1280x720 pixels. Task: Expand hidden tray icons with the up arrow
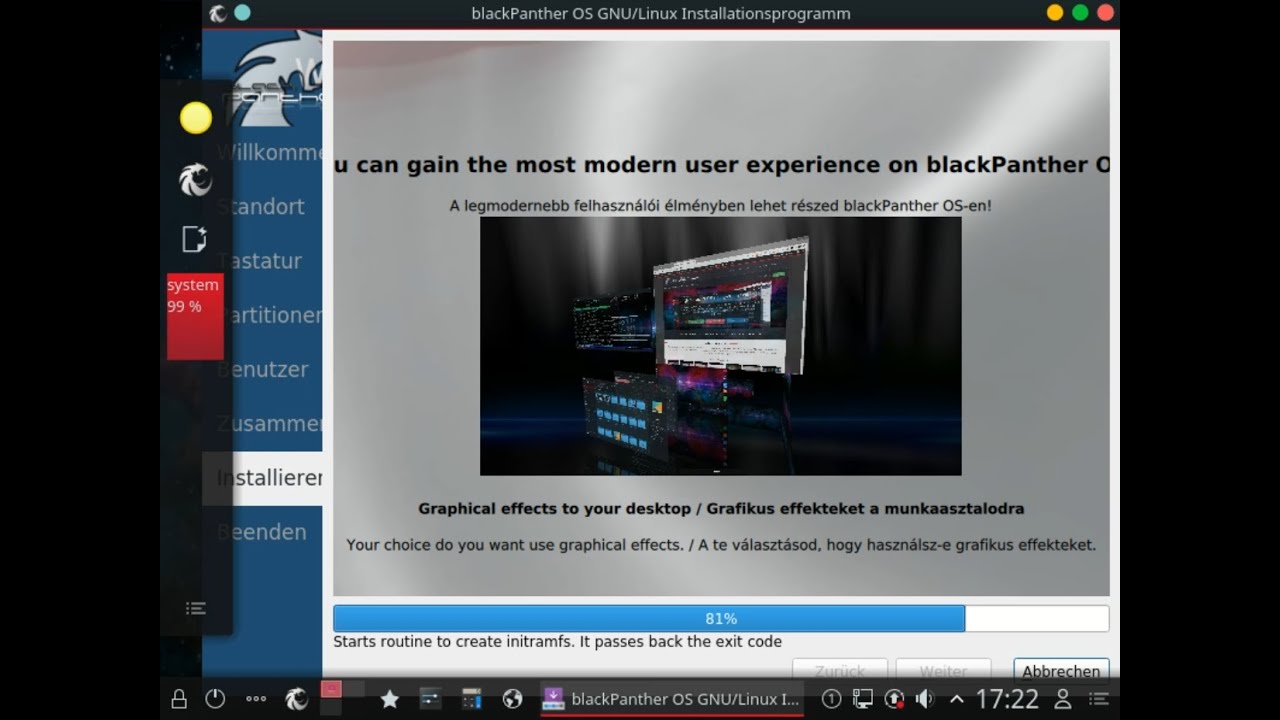tap(957, 699)
